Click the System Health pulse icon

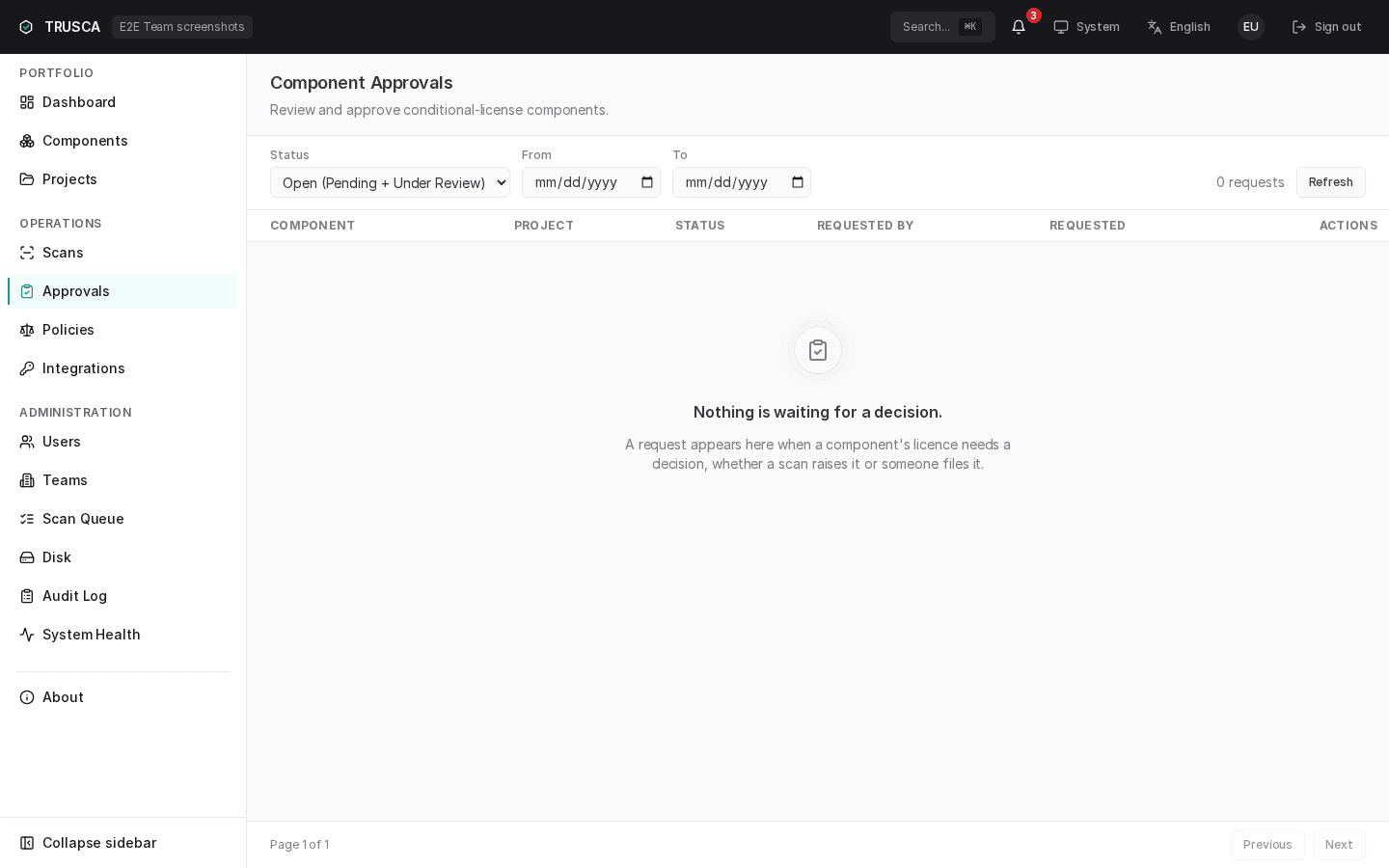27,635
